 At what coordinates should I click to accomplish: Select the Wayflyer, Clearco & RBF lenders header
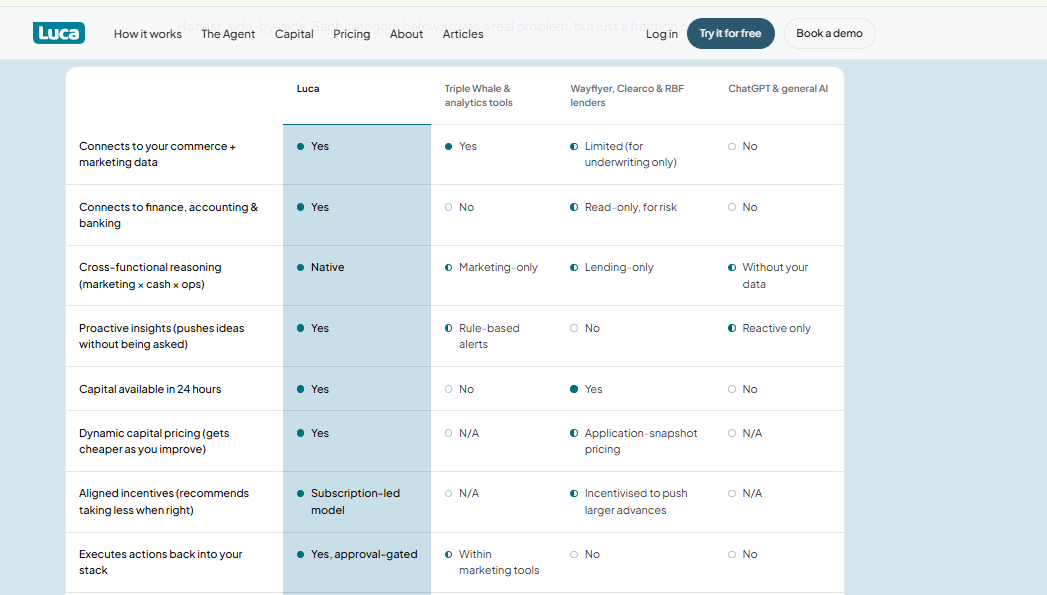[627, 95]
